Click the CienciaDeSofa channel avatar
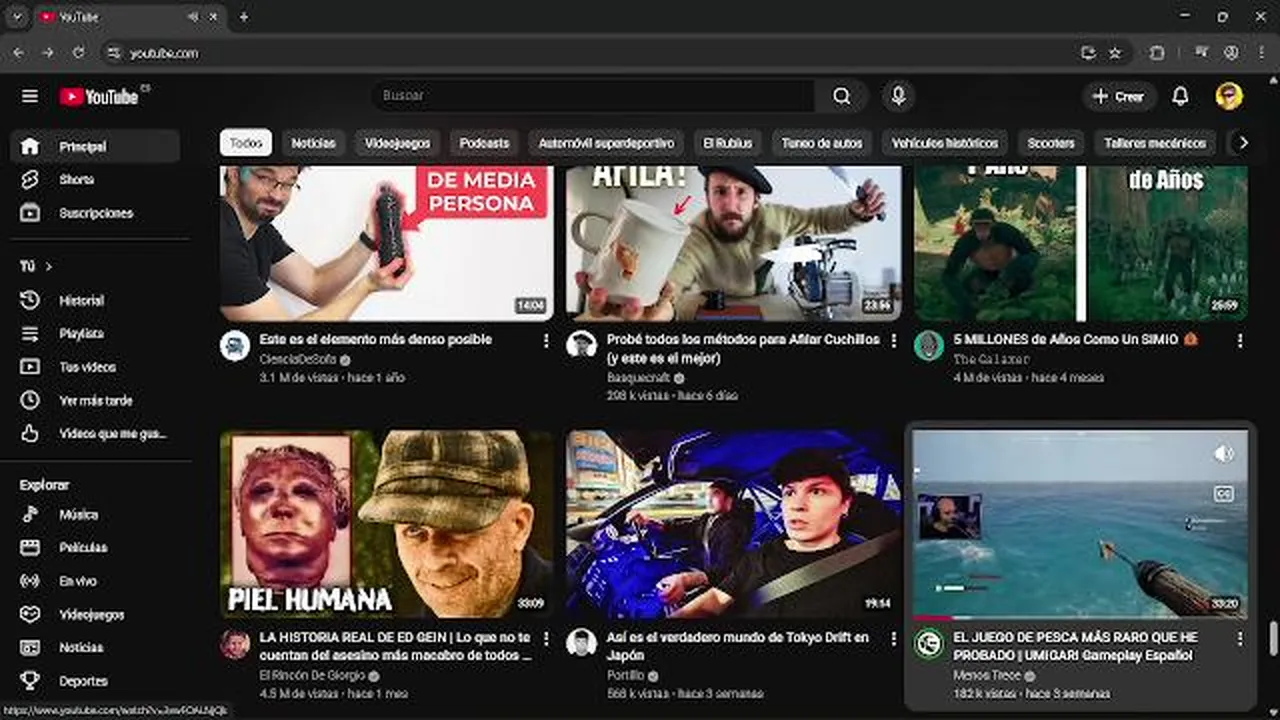This screenshot has height=720, width=1280. click(235, 346)
